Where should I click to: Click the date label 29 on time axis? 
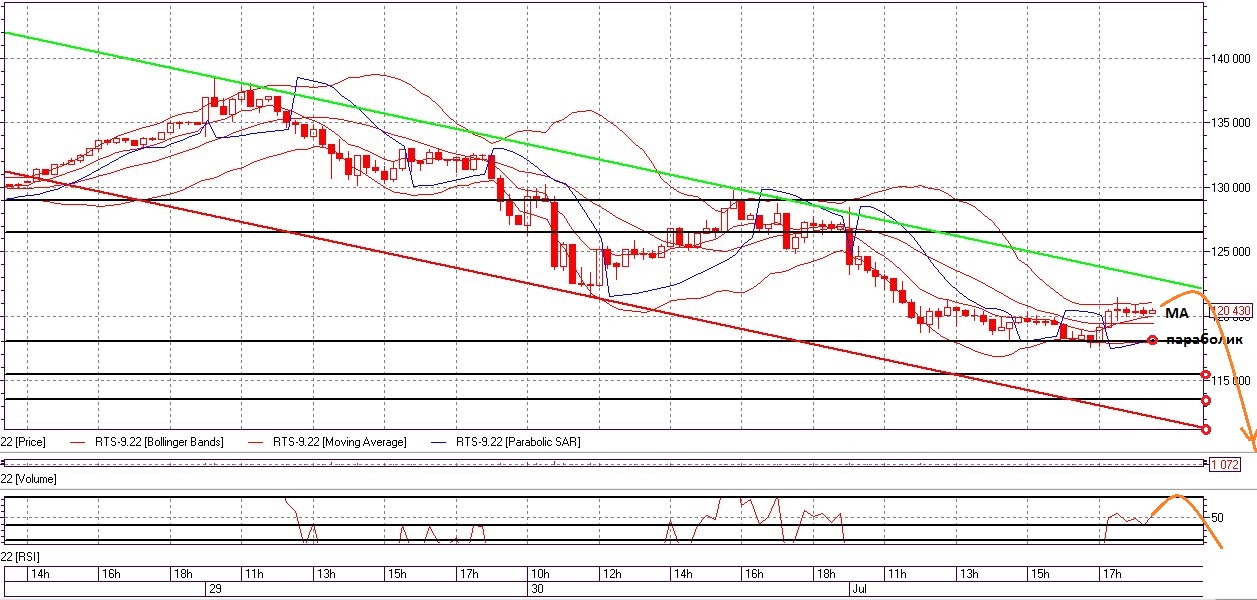coord(214,591)
